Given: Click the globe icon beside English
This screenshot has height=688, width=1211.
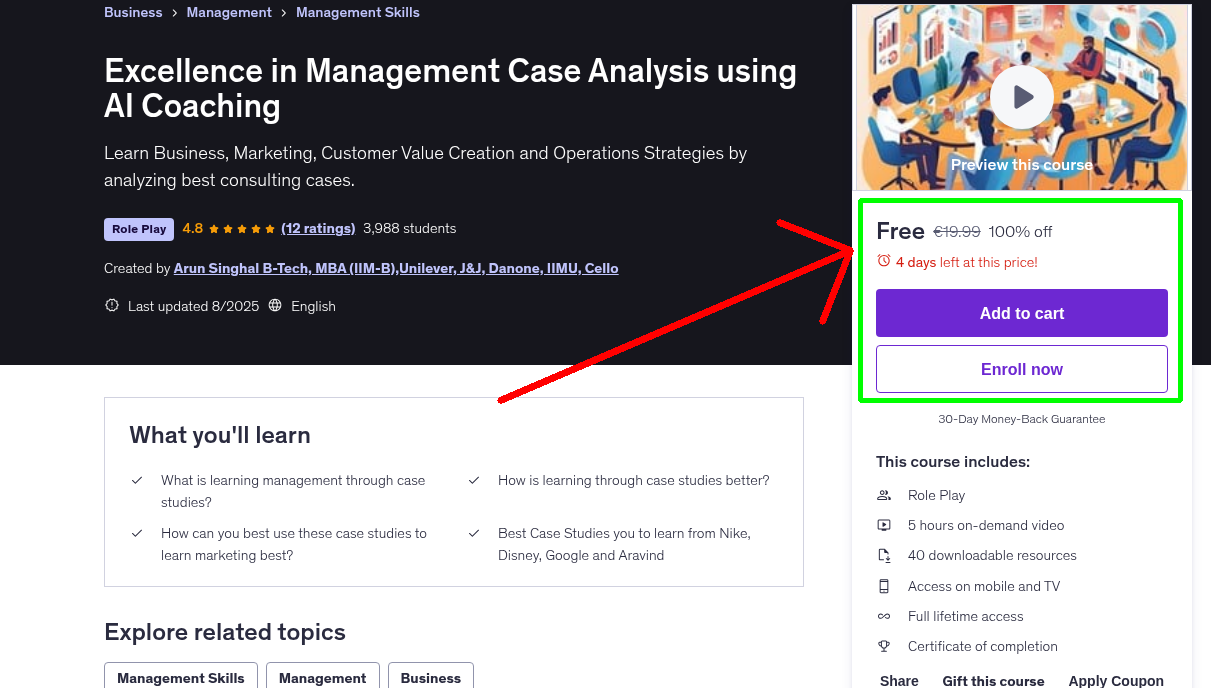Looking at the screenshot, I should 275,306.
